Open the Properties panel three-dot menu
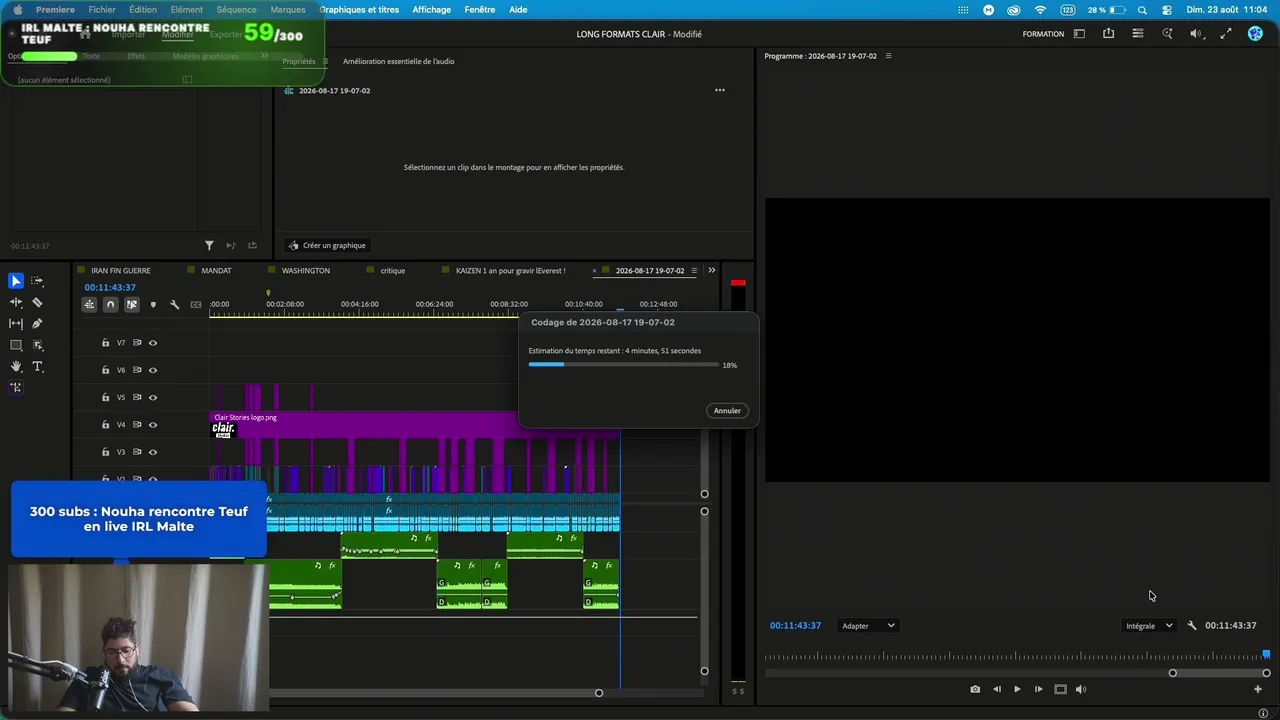The width and height of the screenshot is (1280, 720). 719,90
